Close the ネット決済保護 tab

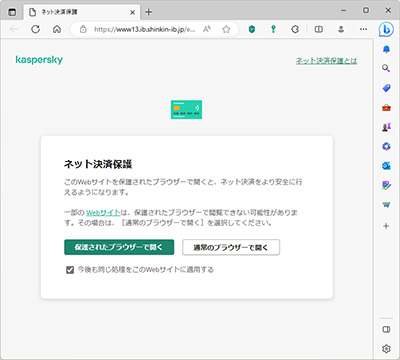132,12
